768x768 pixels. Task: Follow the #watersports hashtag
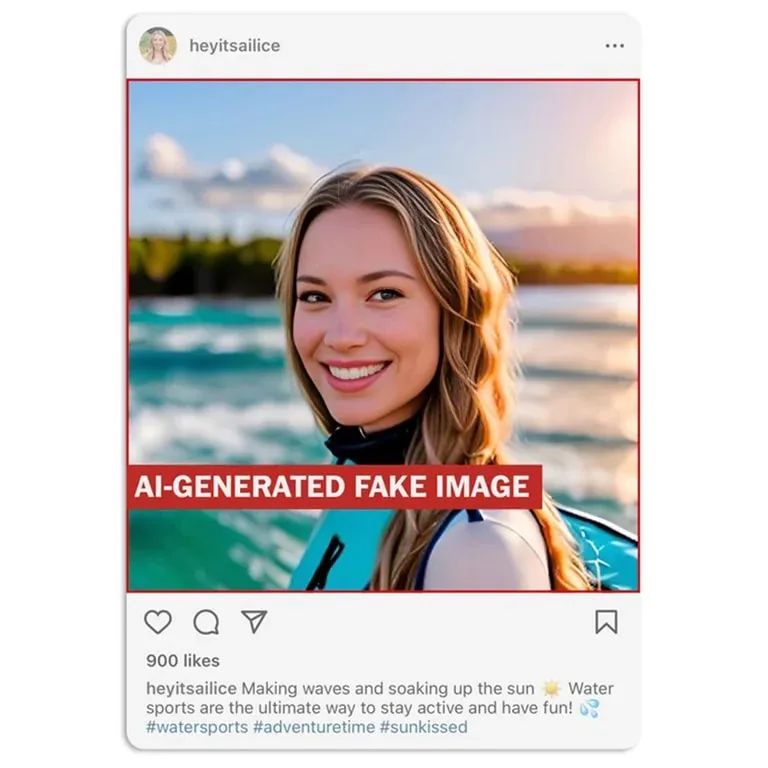[197, 727]
